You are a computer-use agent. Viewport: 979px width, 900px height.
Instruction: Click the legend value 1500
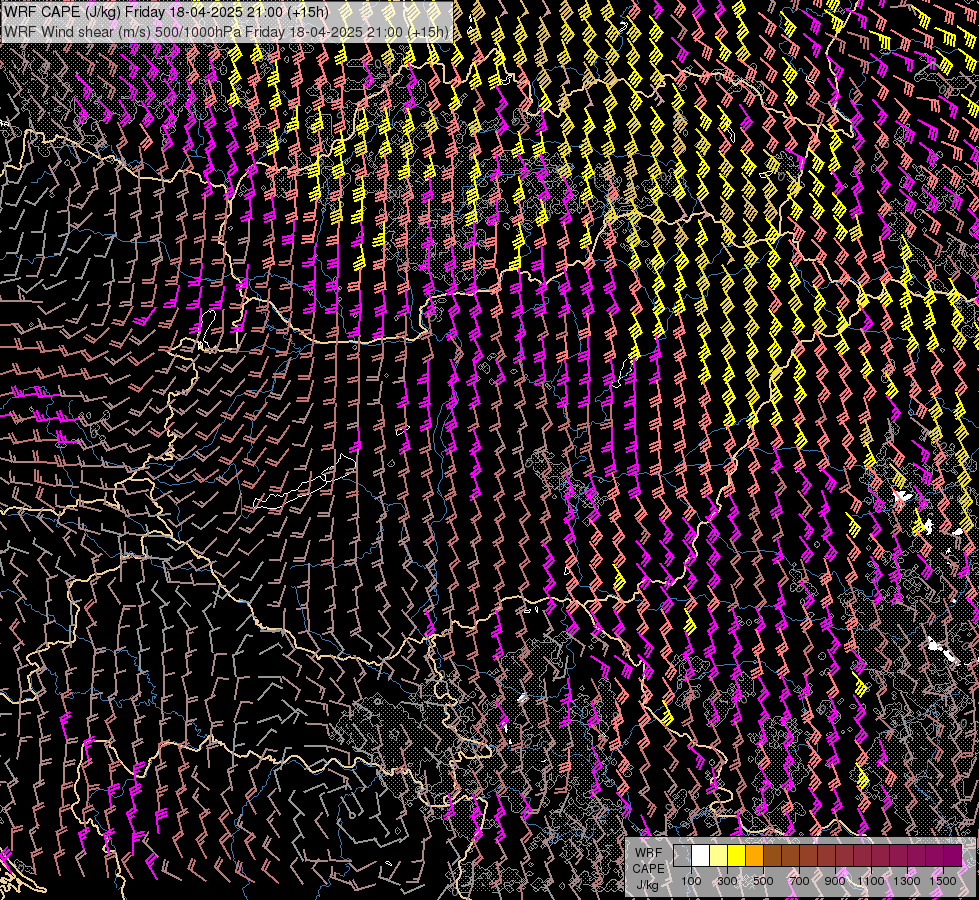click(943, 881)
